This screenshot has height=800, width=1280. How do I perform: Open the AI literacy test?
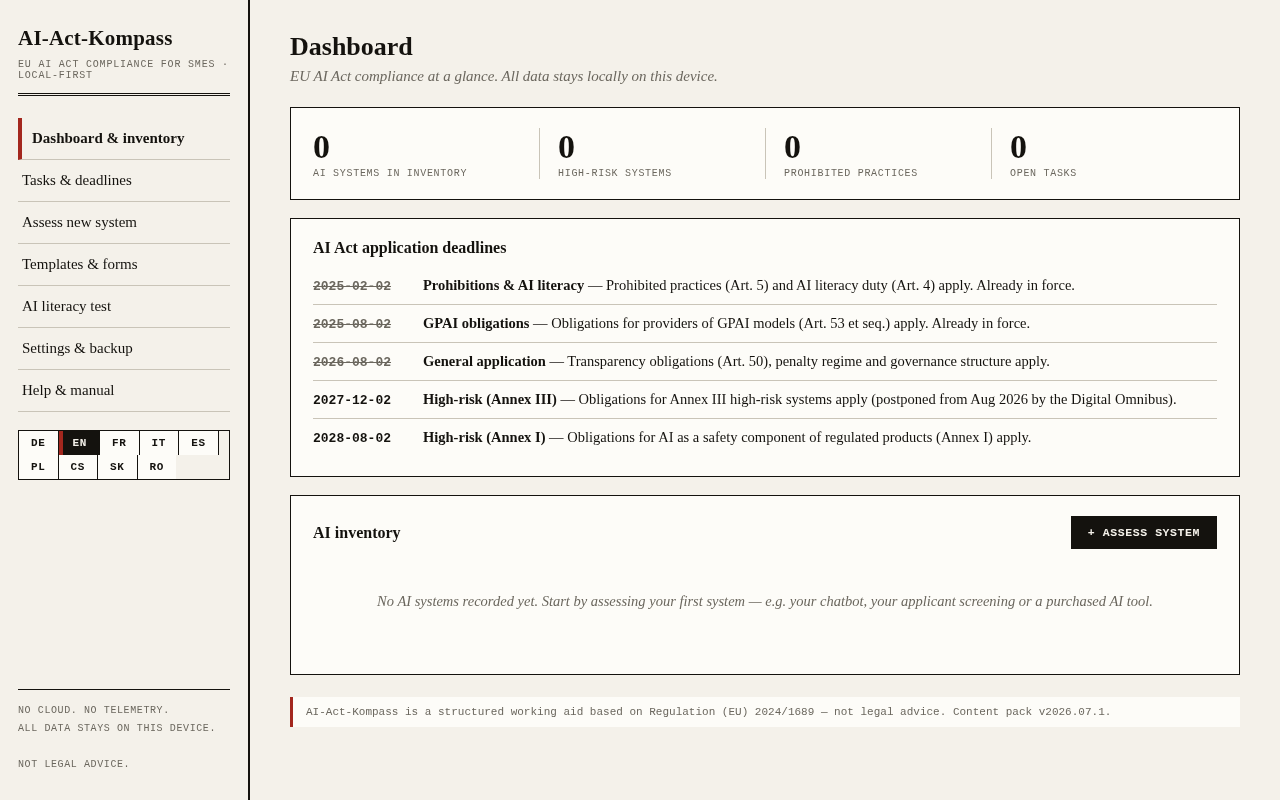(124, 306)
